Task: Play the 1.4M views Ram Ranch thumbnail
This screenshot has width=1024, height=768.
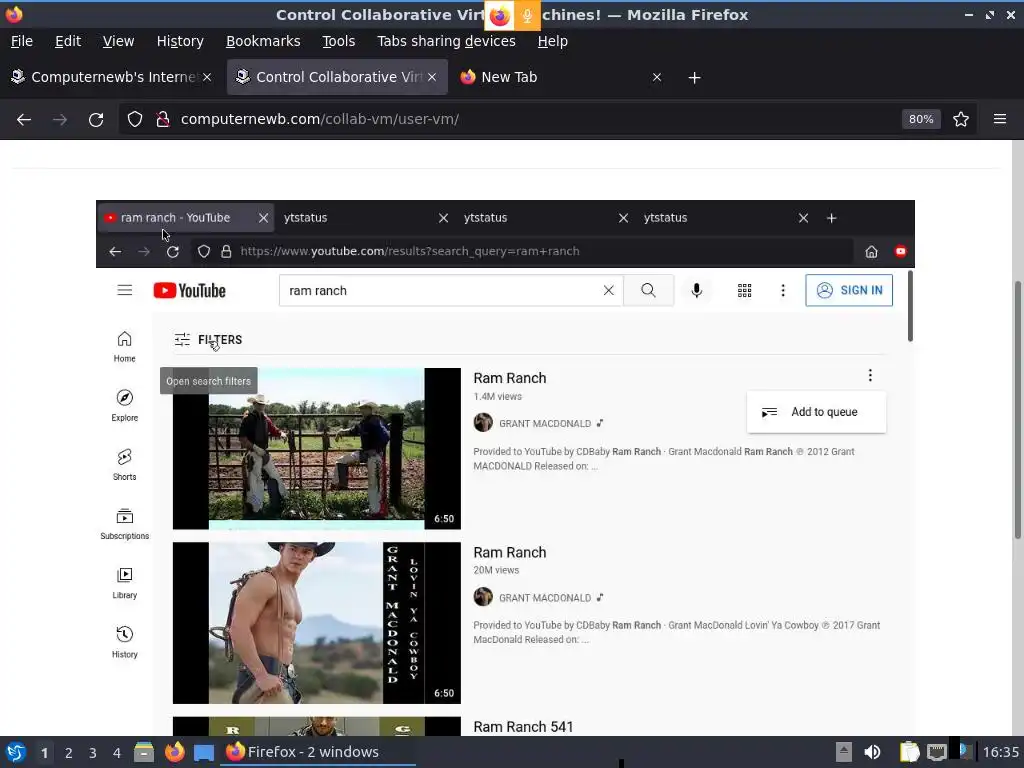Action: pyautogui.click(x=317, y=449)
